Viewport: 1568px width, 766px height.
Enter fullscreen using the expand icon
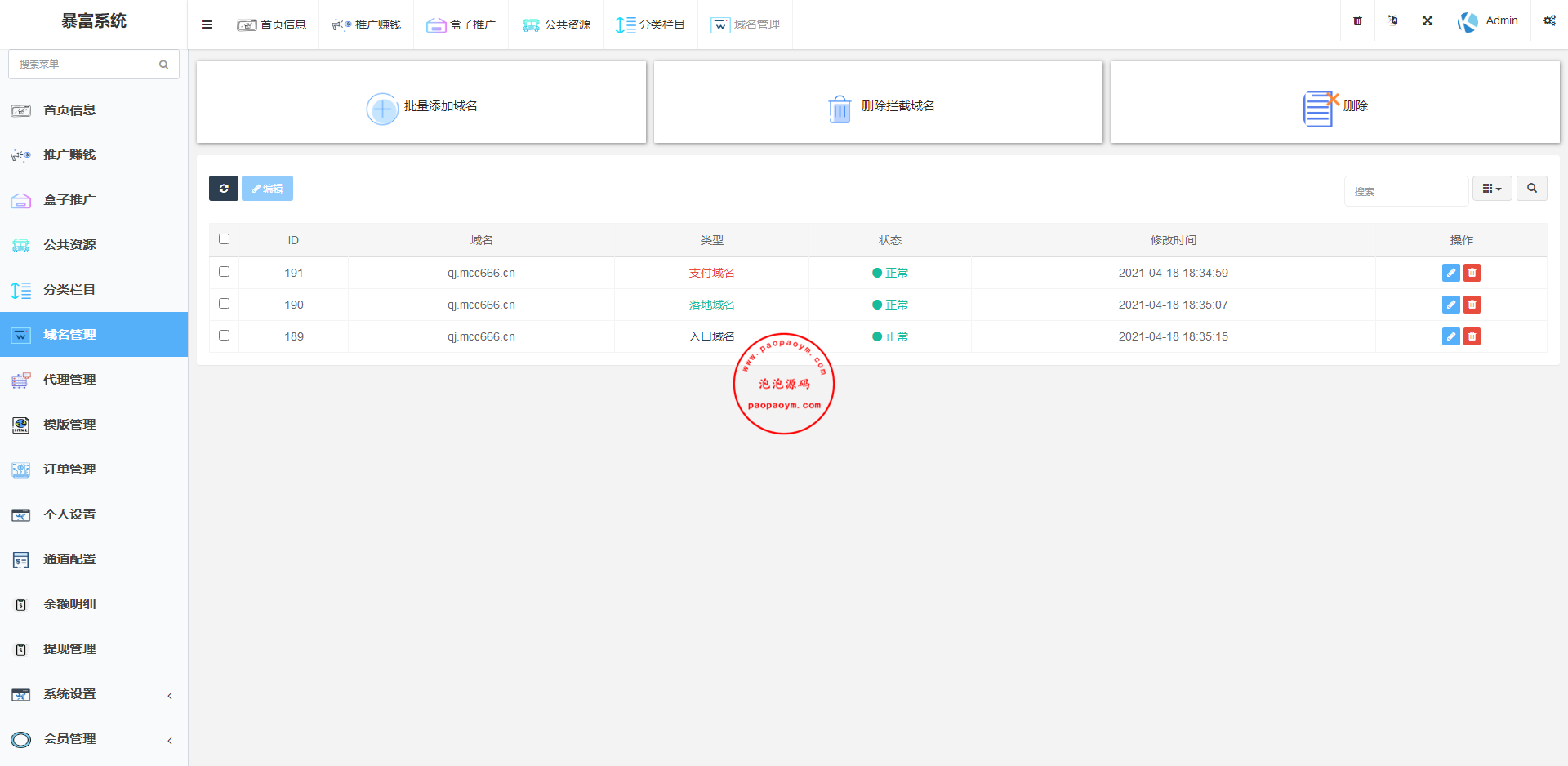[x=1428, y=21]
